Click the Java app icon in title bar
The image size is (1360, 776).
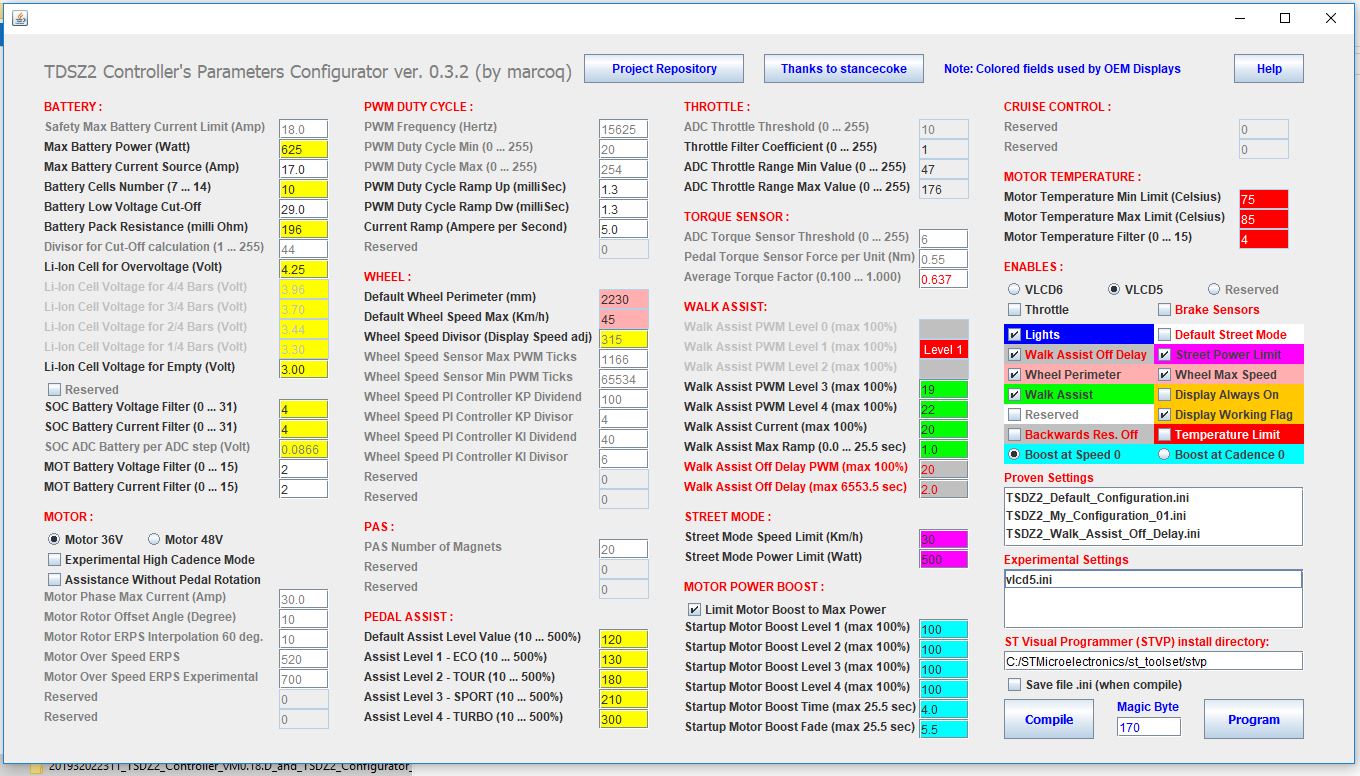[x=20, y=18]
